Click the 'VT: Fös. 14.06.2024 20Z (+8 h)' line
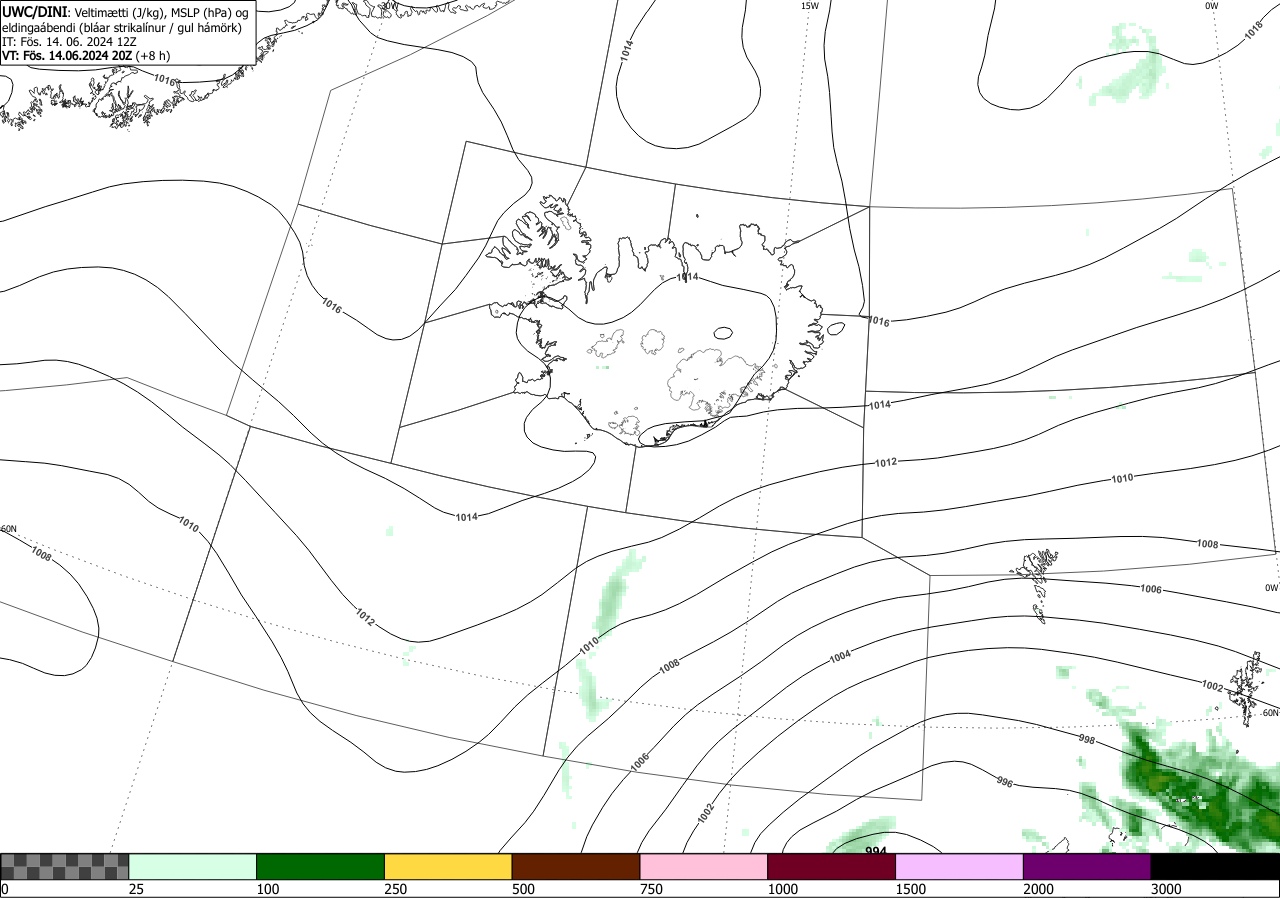This screenshot has width=1280, height=898. (86, 55)
